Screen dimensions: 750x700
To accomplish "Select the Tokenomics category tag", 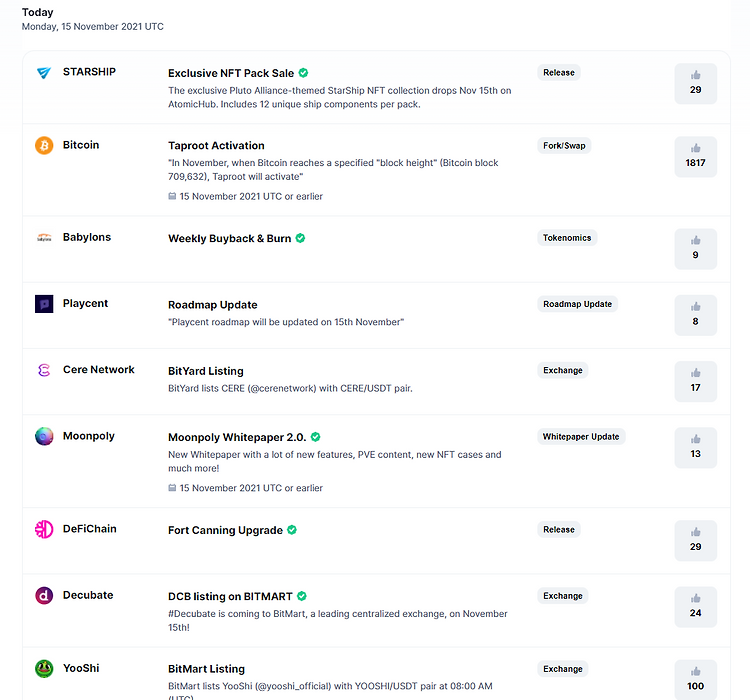I will coord(567,238).
